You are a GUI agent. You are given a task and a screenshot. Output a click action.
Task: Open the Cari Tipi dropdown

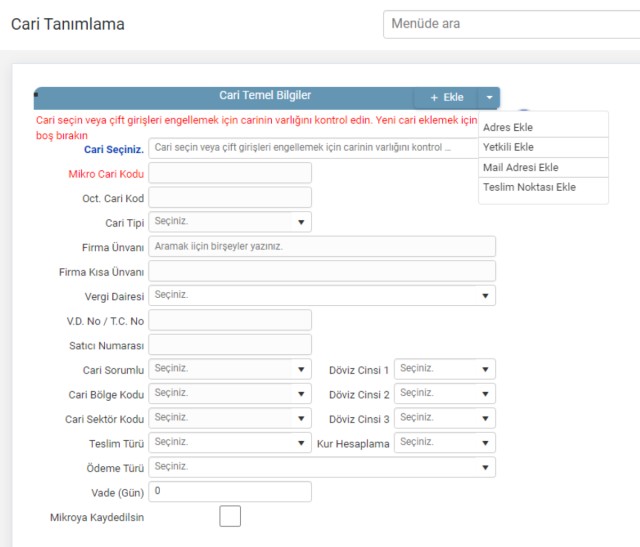(230, 222)
